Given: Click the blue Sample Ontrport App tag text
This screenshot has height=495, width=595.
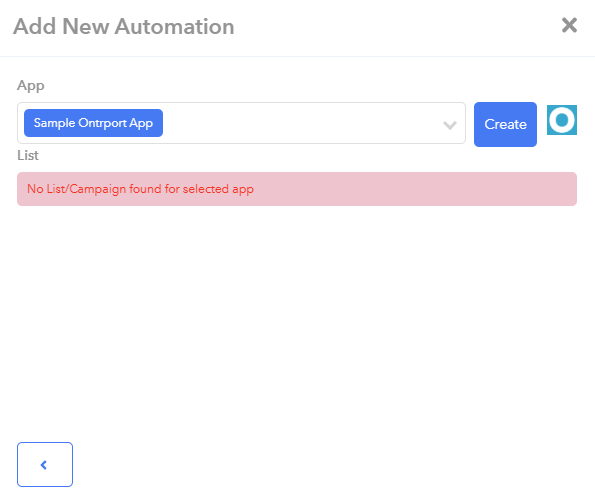Looking at the screenshot, I should (93, 123).
